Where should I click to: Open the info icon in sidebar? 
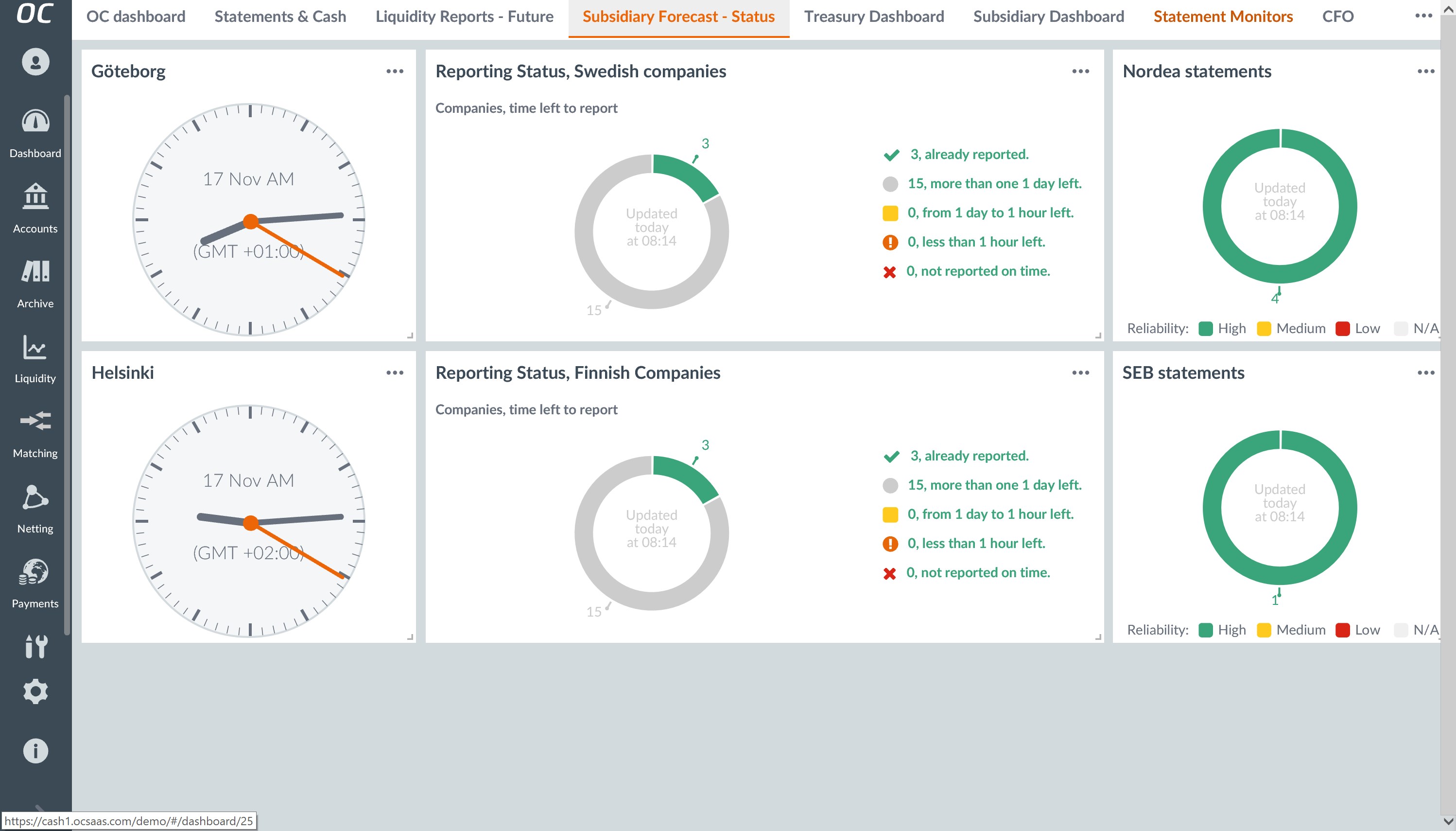pos(35,750)
